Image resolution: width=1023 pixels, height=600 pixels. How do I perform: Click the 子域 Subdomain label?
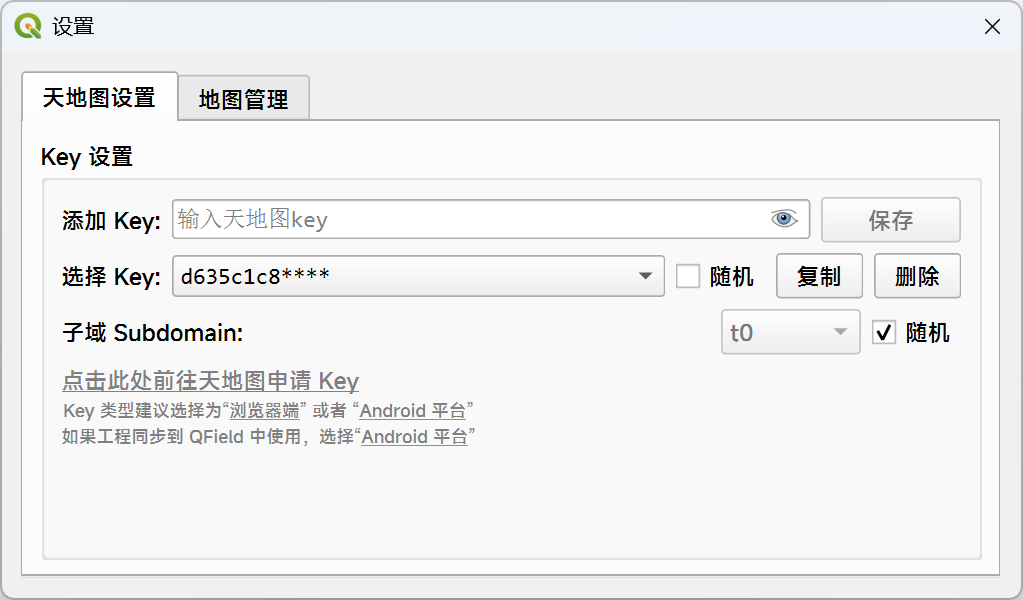pyautogui.click(x=153, y=332)
